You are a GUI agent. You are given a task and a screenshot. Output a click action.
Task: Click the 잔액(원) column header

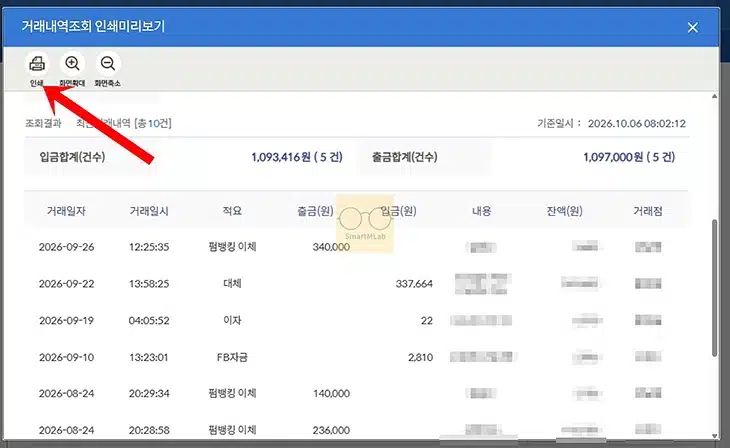coord(565,211)
